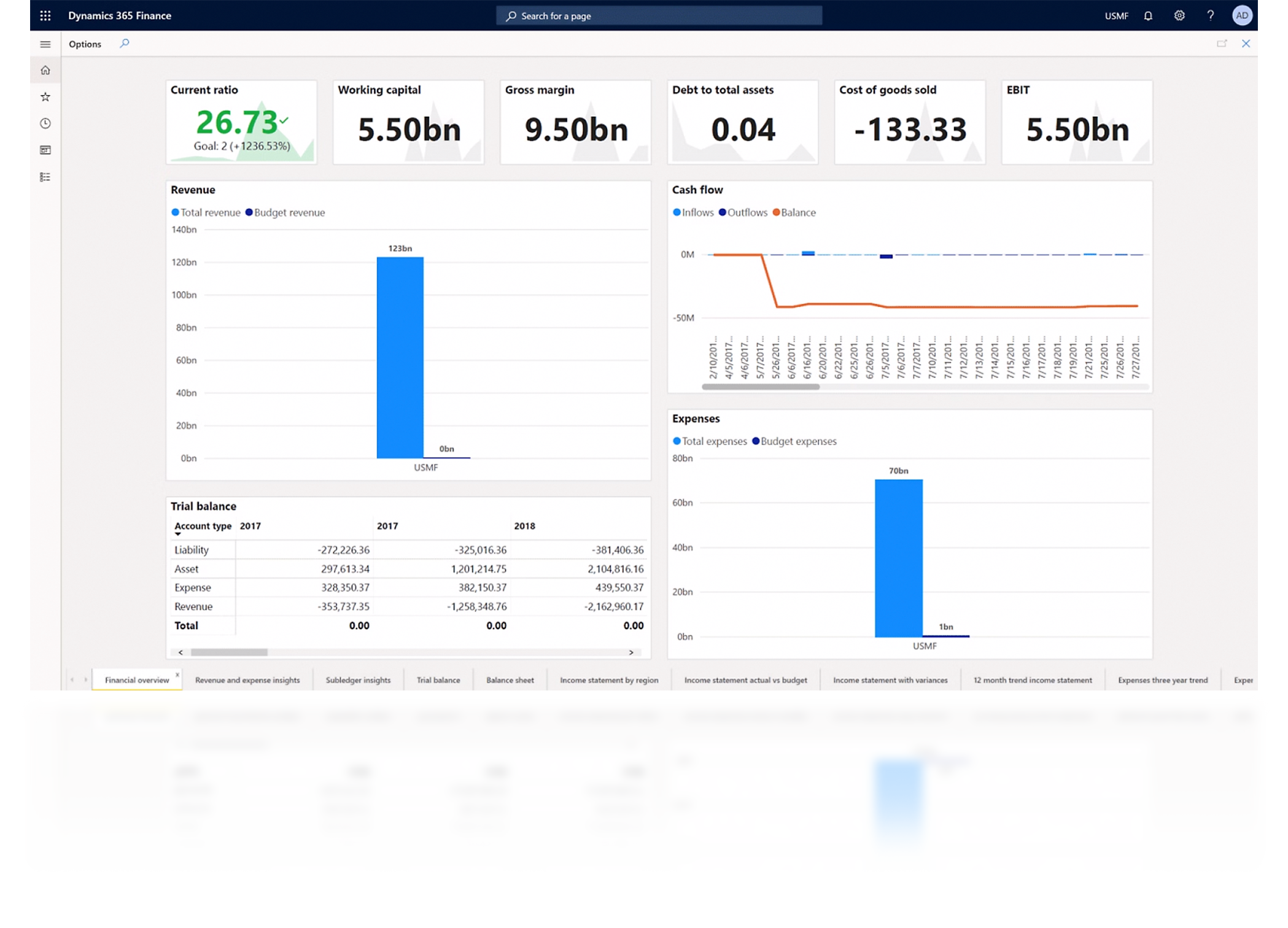Open the settings gear icon

coord(1179,16)
